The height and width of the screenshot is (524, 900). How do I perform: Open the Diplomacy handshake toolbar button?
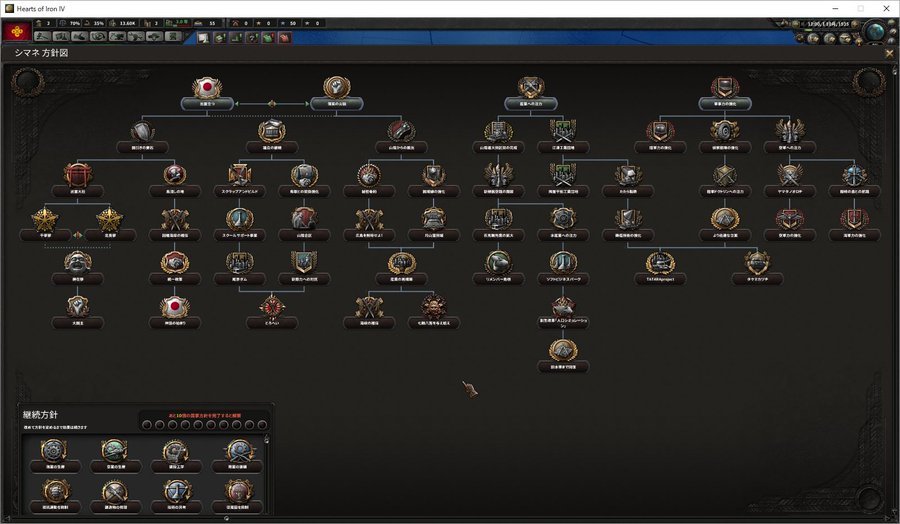click(80, 37)
